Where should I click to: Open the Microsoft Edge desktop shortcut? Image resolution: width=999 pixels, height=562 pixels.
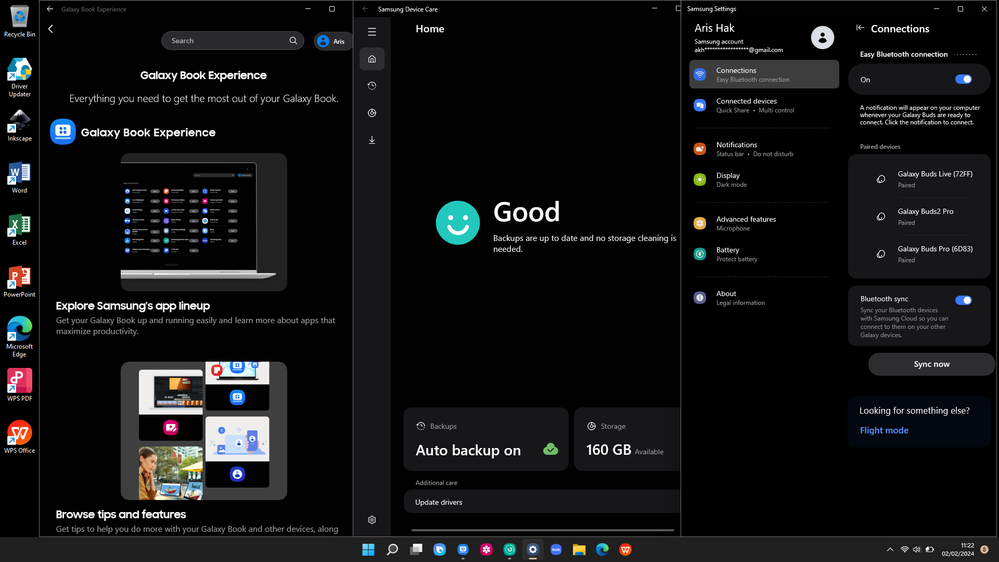[19, 336]
